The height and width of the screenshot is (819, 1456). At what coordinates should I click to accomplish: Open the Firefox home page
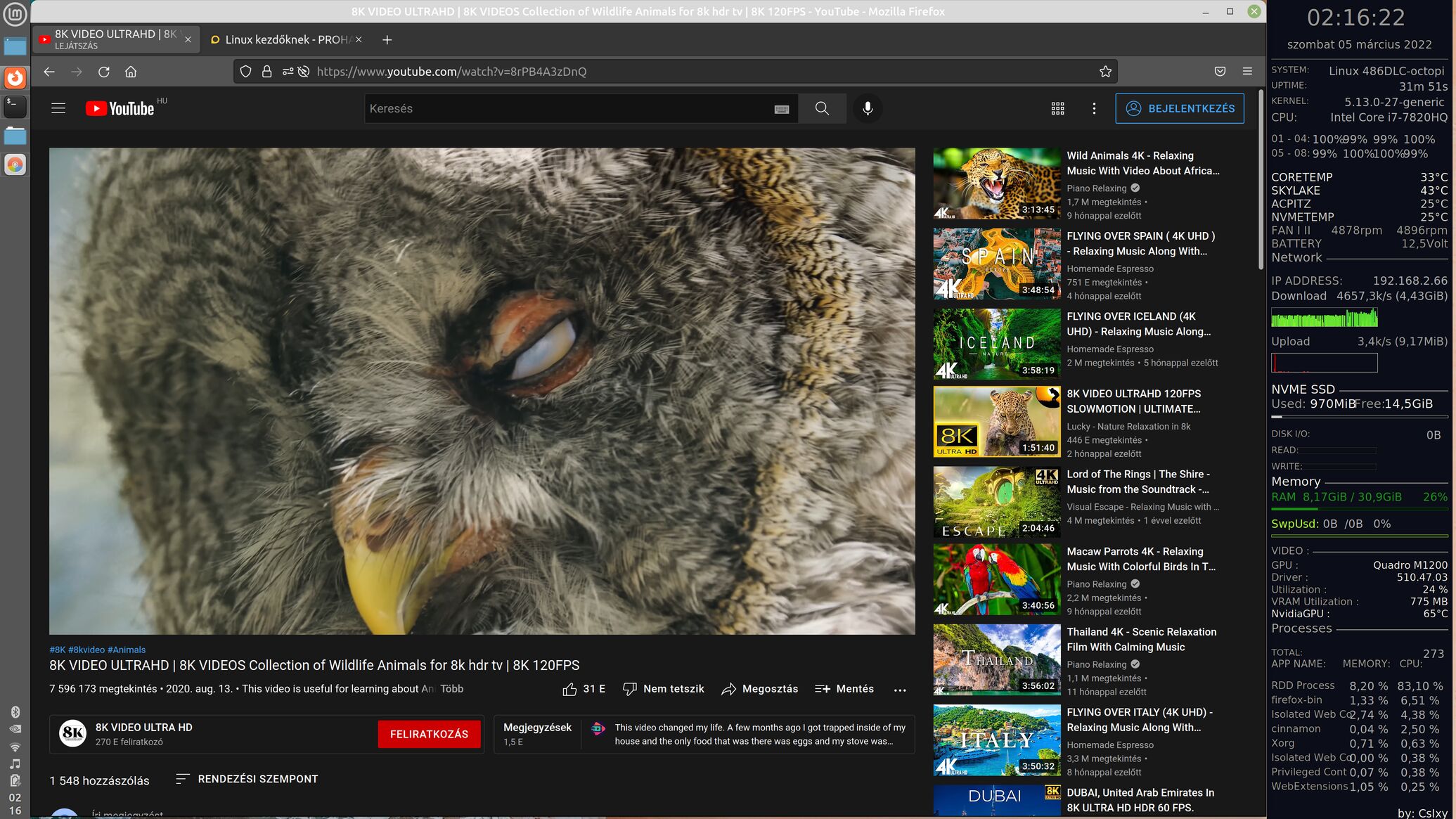click(131, 72)
